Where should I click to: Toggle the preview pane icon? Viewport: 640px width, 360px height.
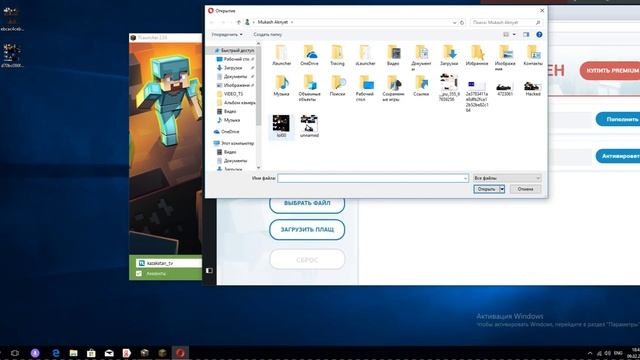click(x=526, y=35)
